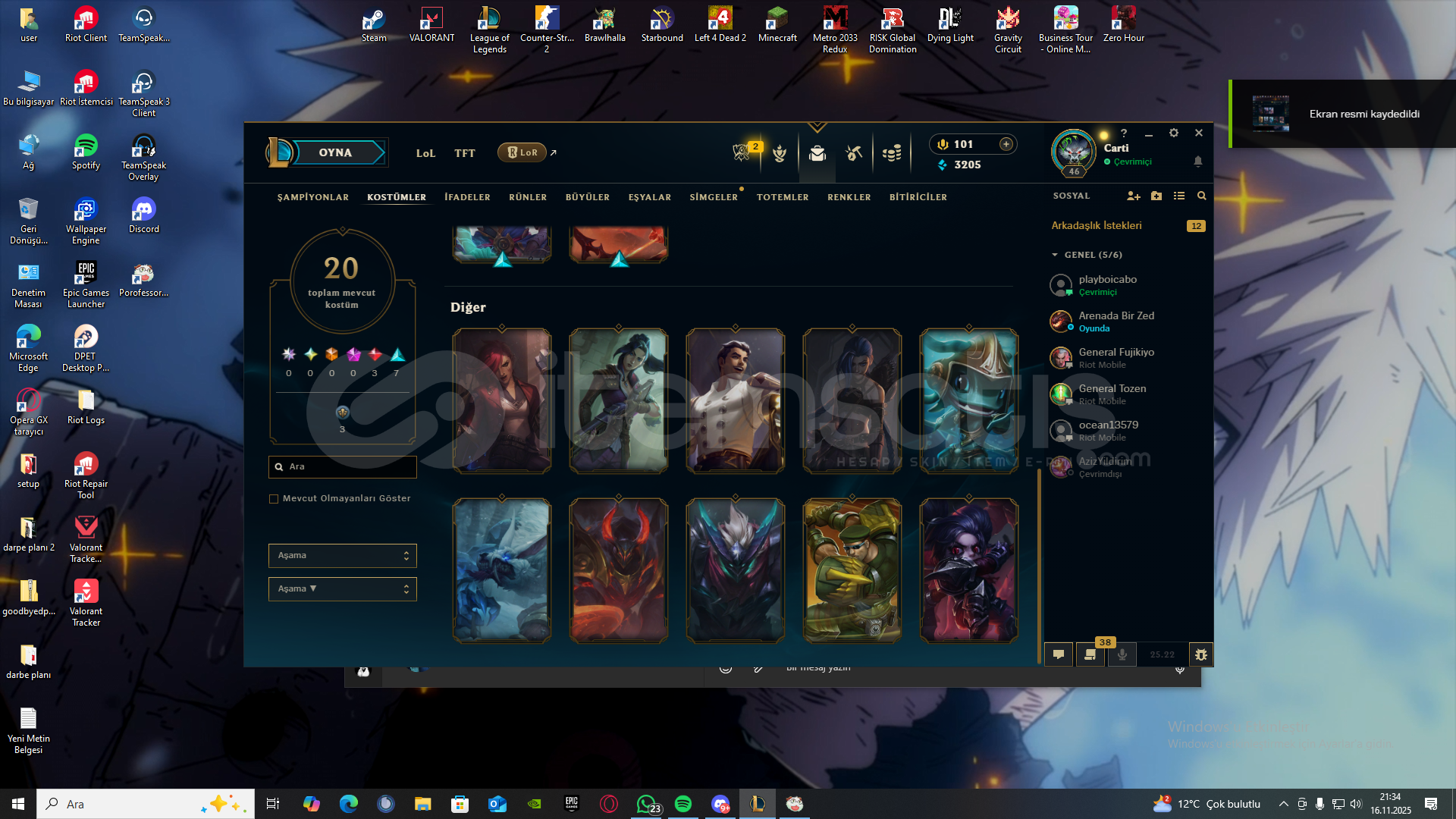
Task: Open Spotify from the Windows taskbar
Action: [682, 804]
